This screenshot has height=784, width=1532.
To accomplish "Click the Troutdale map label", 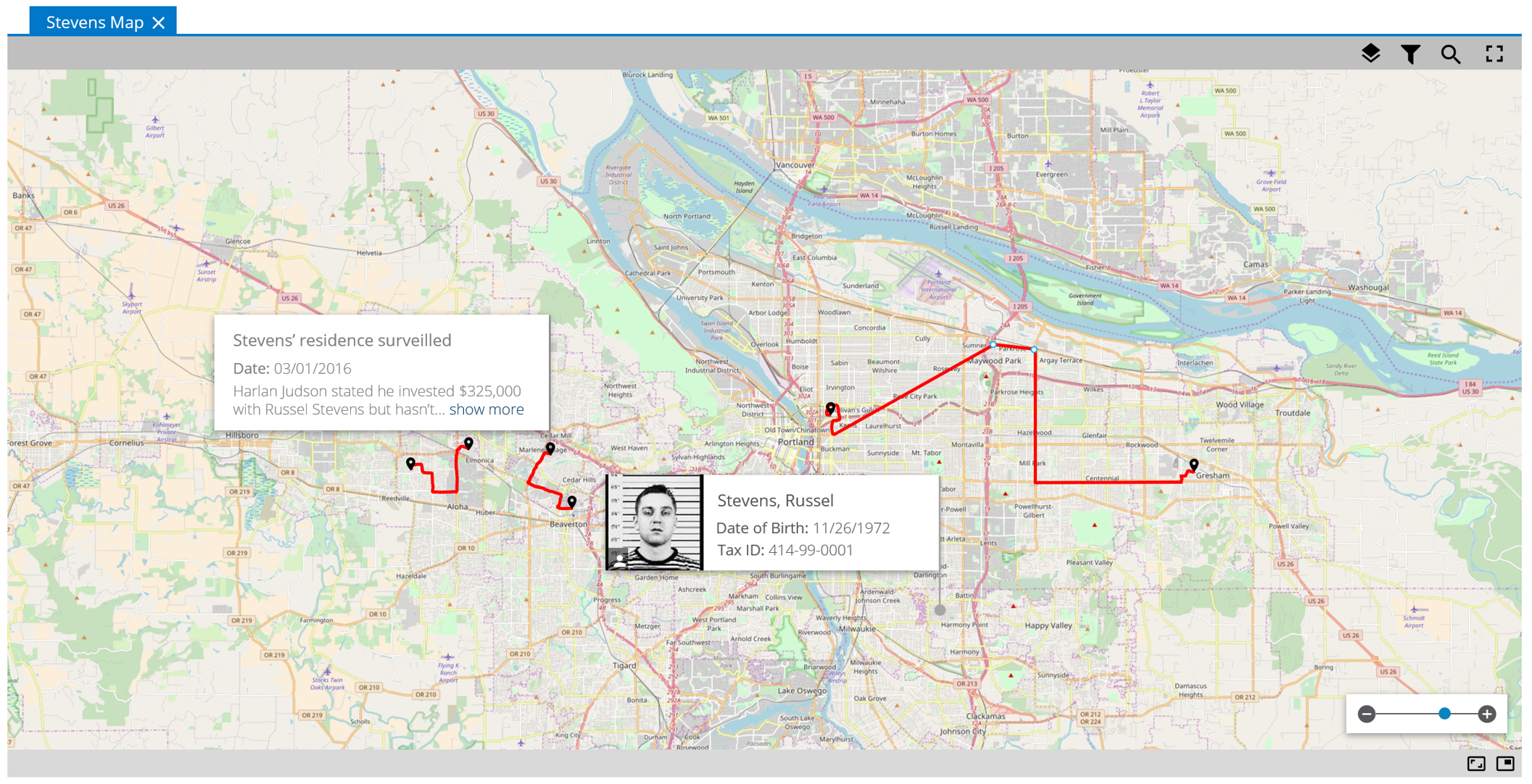I will 1293,413.
